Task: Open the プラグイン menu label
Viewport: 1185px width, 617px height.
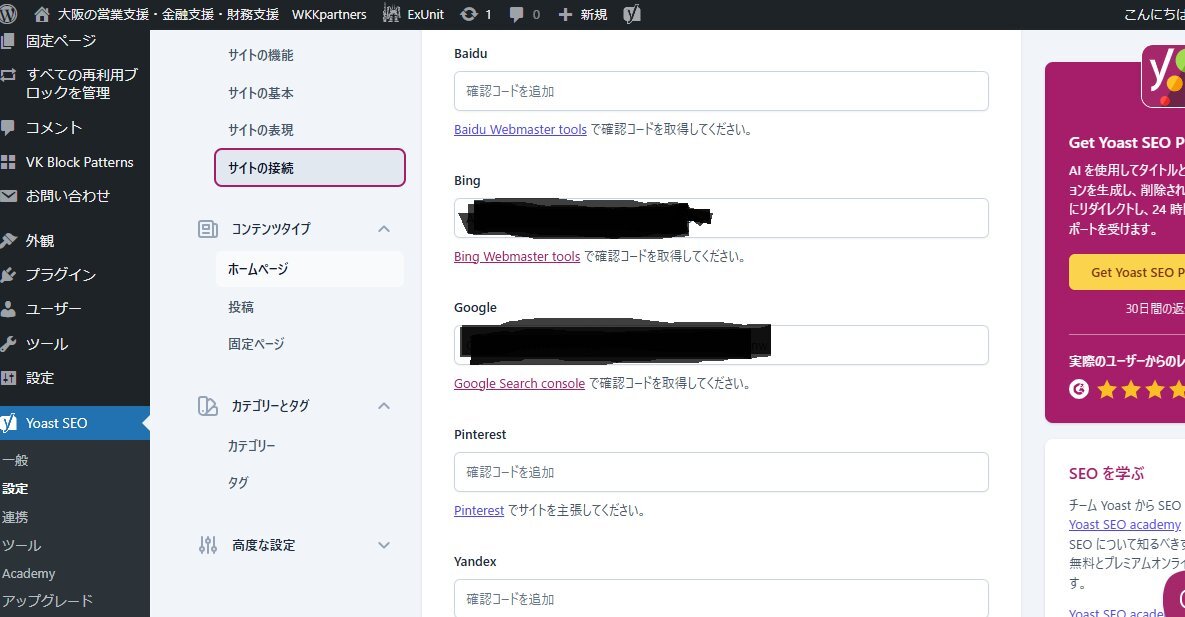Action: pyautogui.click(x=60, y=275)
